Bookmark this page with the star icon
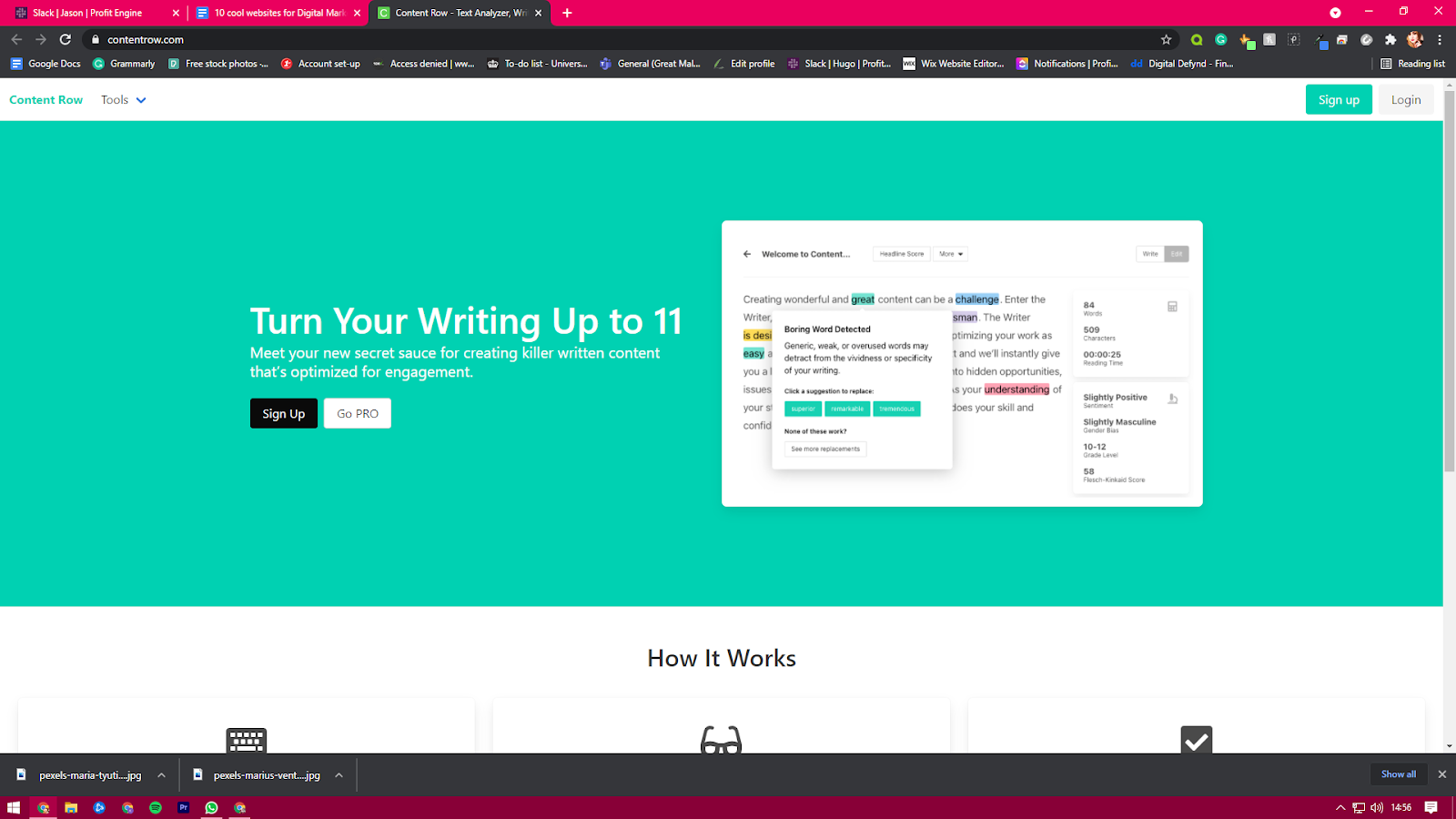The image size is (1456, 819). tap(1166, 39)
